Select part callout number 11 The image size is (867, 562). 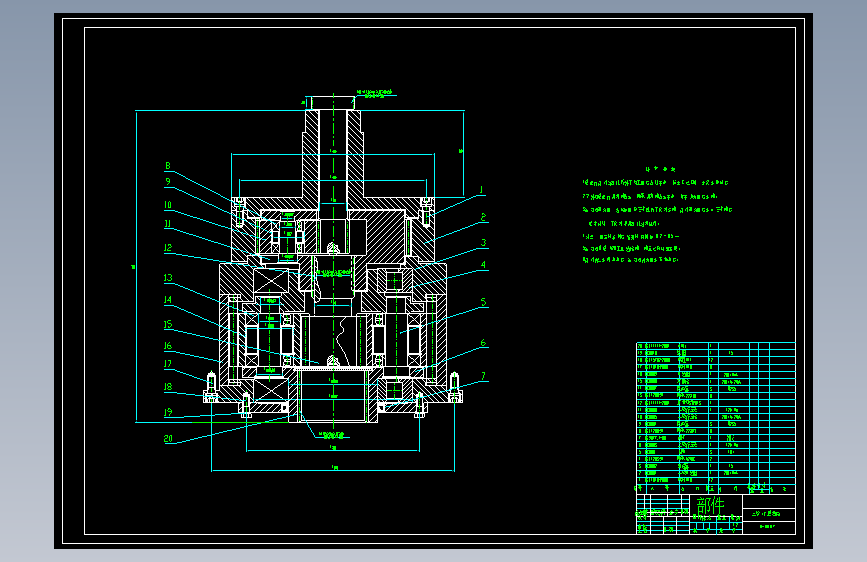pos(168,224)
